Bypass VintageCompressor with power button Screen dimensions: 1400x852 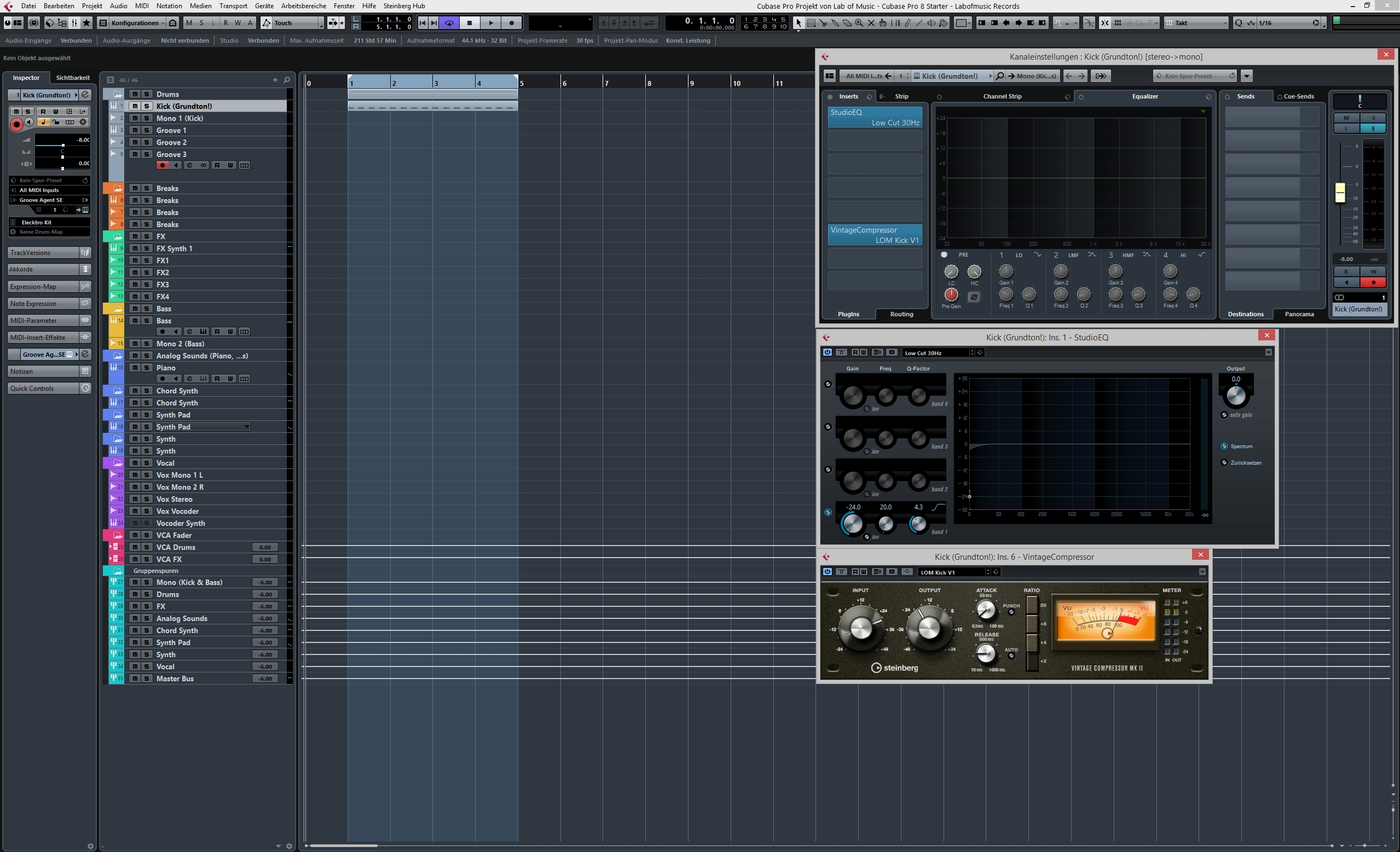(828, 571)
